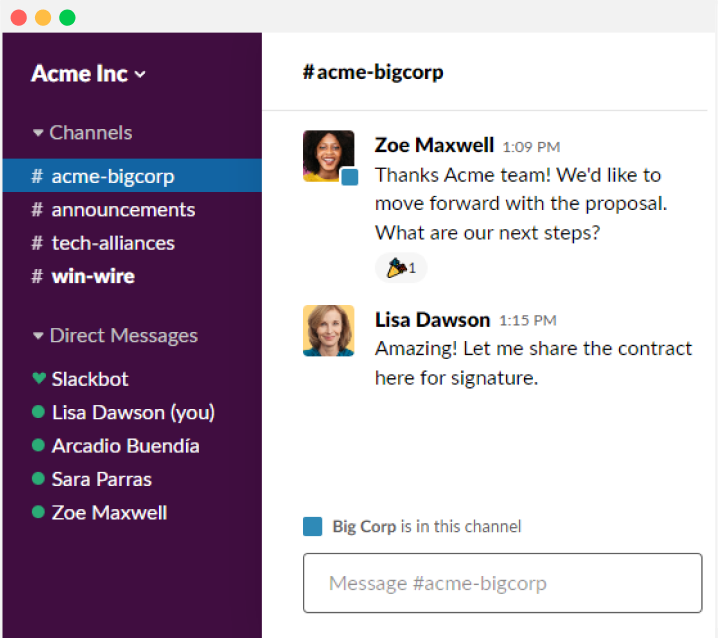Image resolution: width=718 pixels, height=638 pixels.
Task: Click Lisa Dawson's profile avatar
Action: pos(328,331)
